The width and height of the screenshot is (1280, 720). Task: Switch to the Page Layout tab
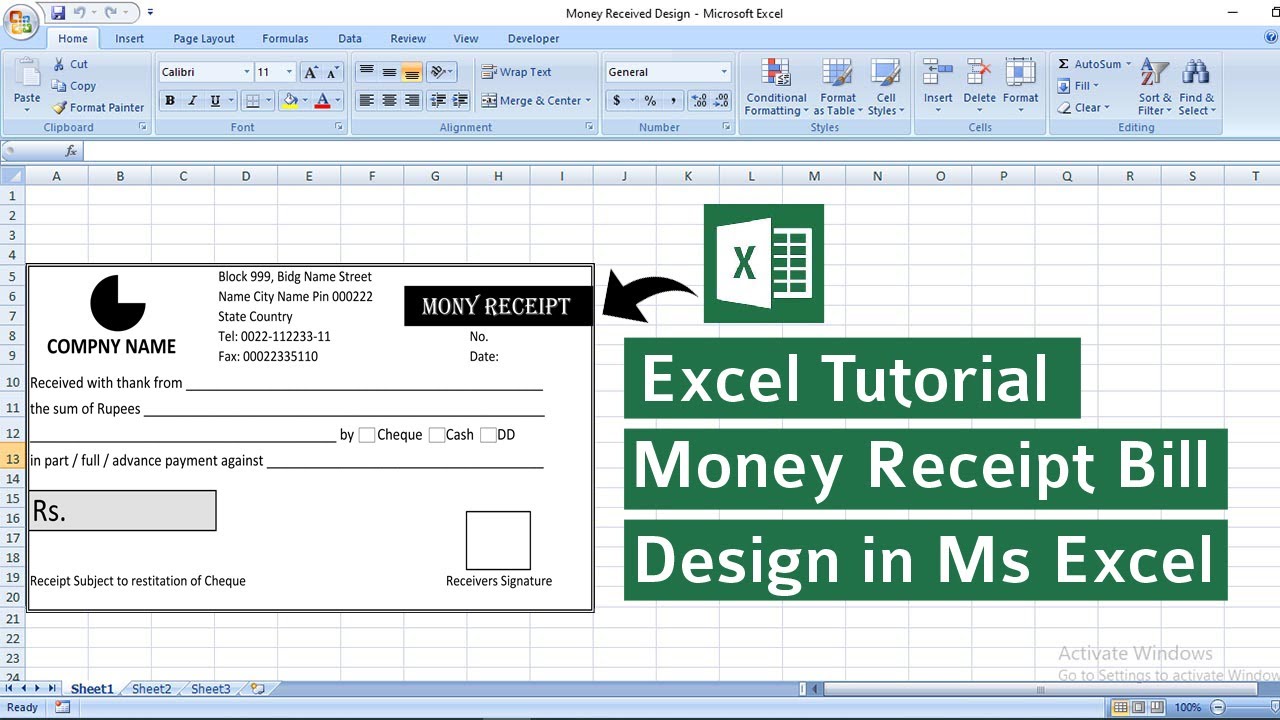coord(204,39)
